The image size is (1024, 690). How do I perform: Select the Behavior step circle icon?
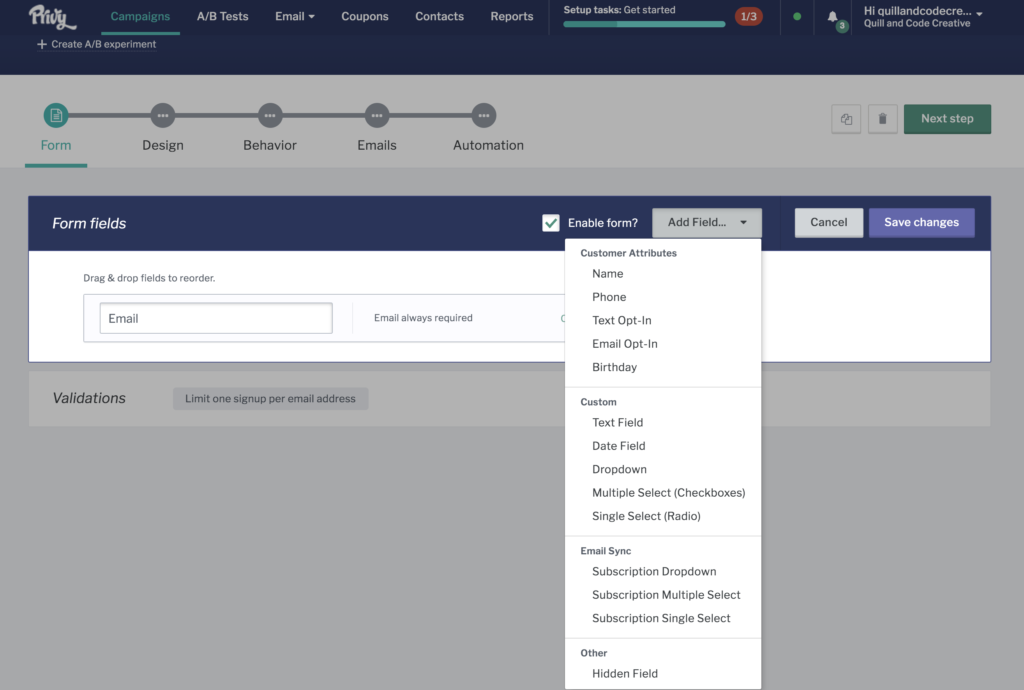[270, 116]
